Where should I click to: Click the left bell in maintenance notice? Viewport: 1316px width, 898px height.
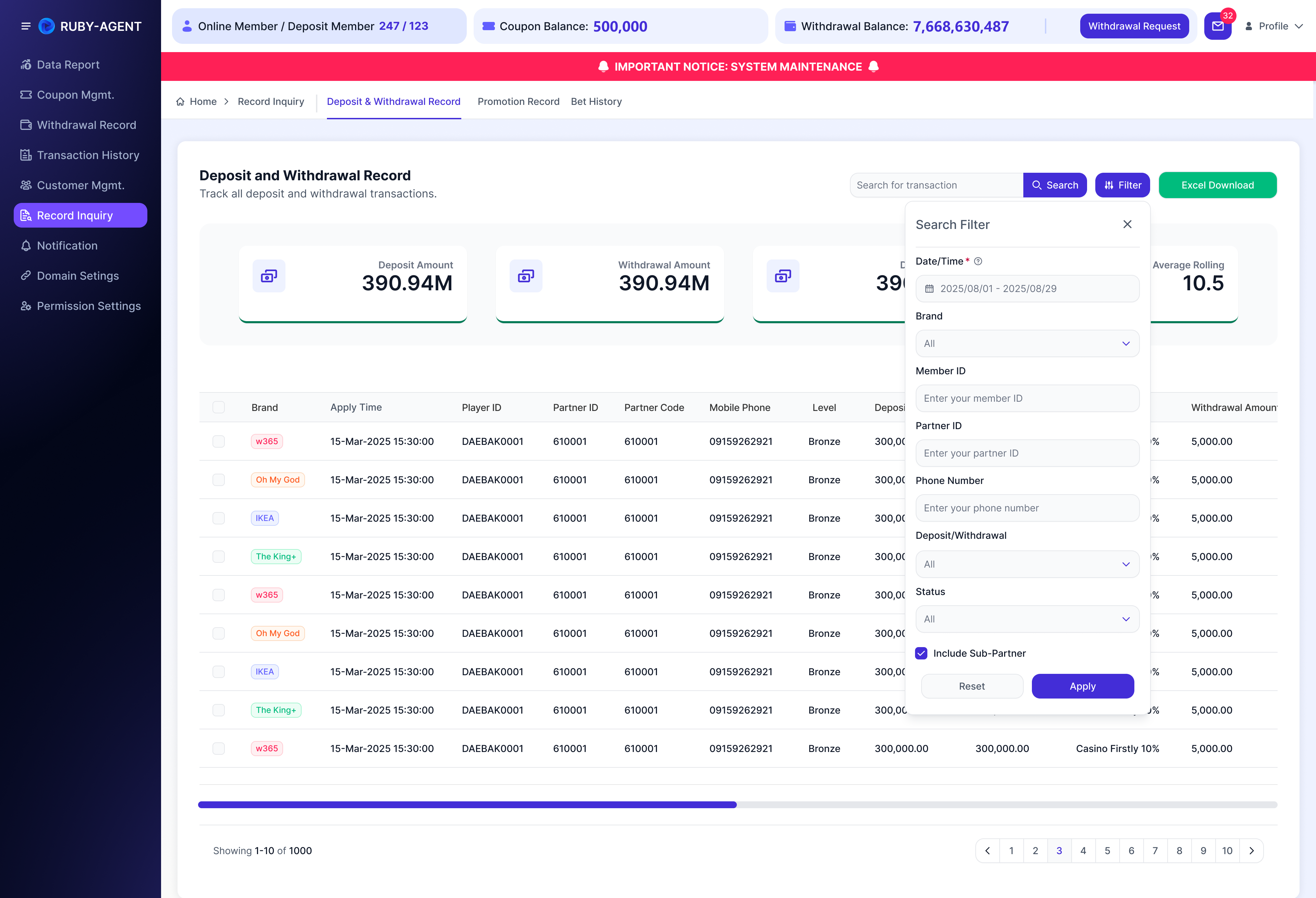pyautogui.click(x=604, y=67)
